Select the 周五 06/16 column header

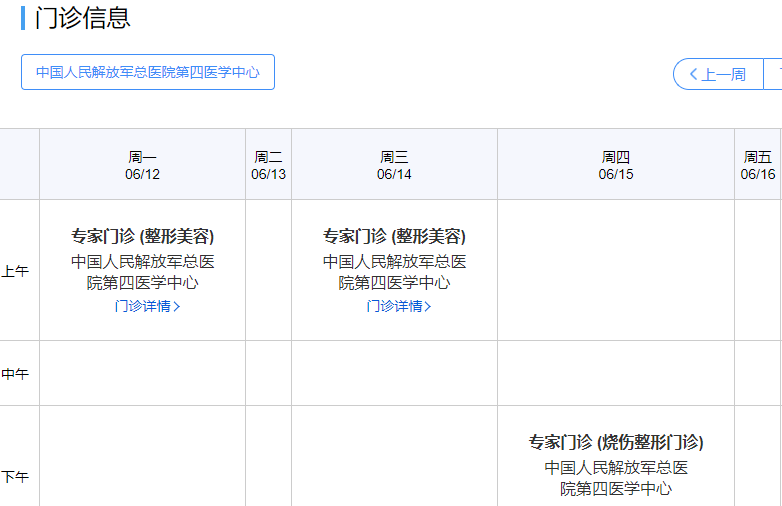point(758,165)
